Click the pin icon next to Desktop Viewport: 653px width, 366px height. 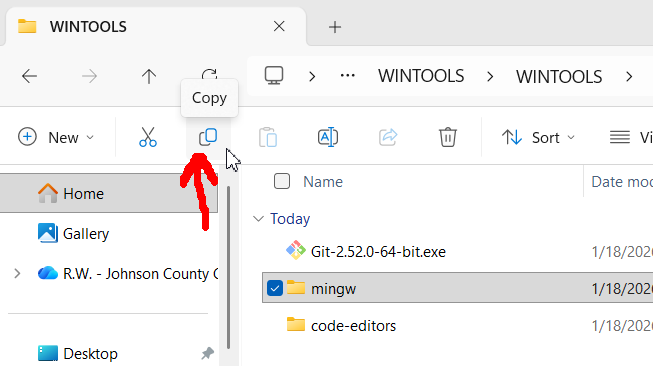pos(207,354)
